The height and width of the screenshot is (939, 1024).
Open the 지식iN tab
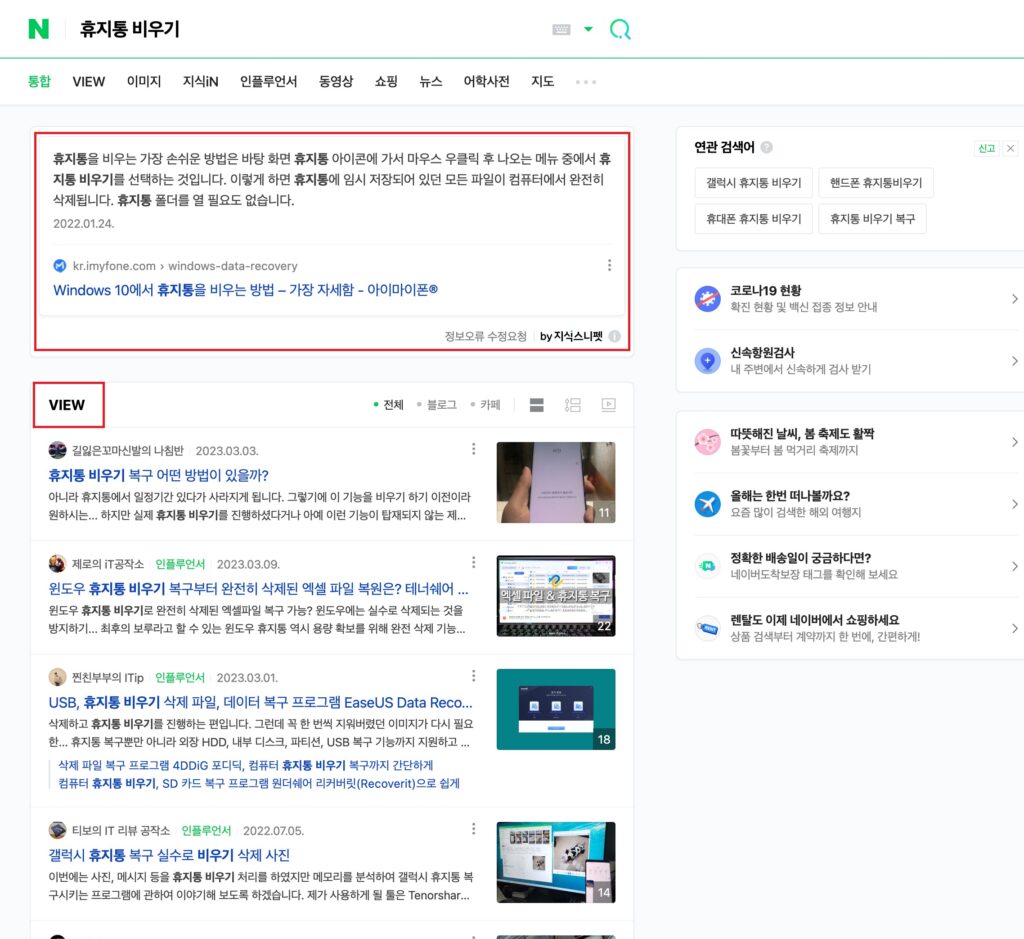point(200,82)
